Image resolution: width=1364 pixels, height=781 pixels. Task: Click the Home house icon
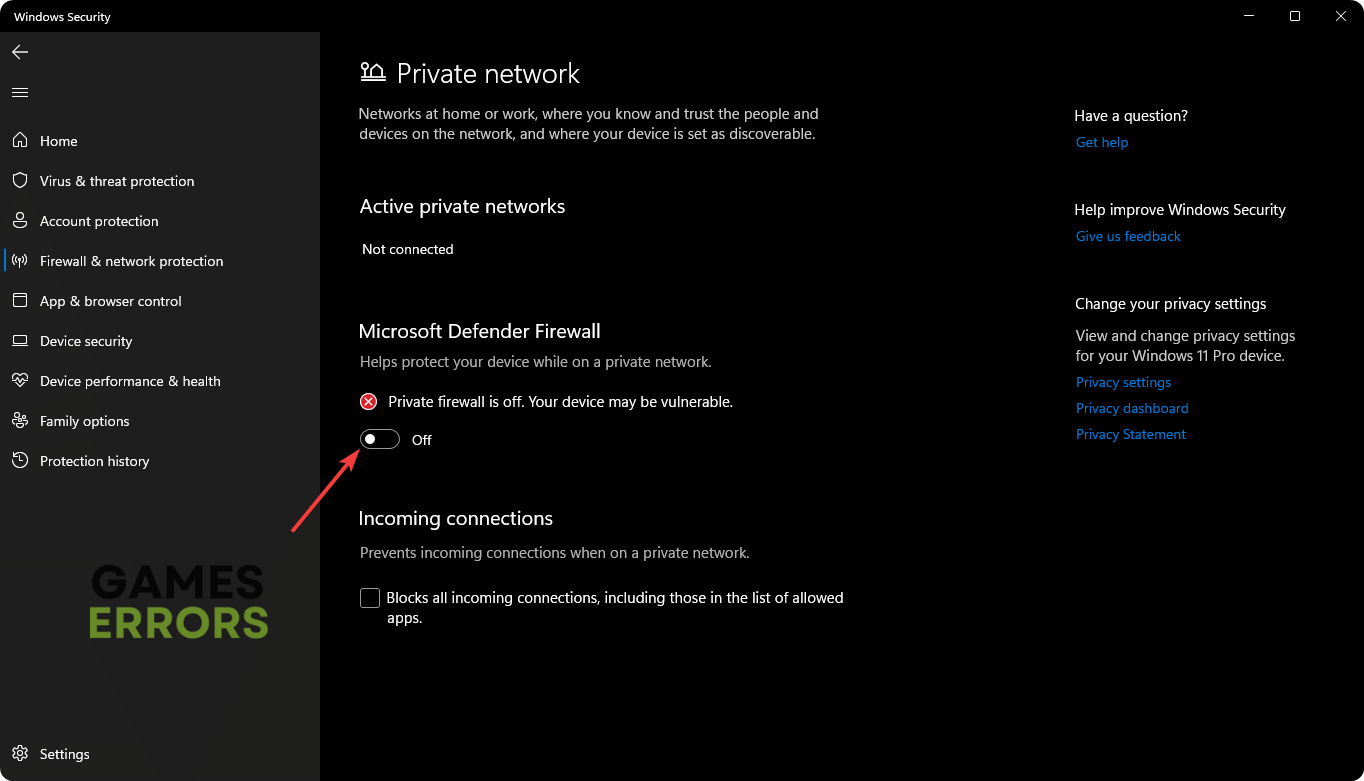click(20, 141)
